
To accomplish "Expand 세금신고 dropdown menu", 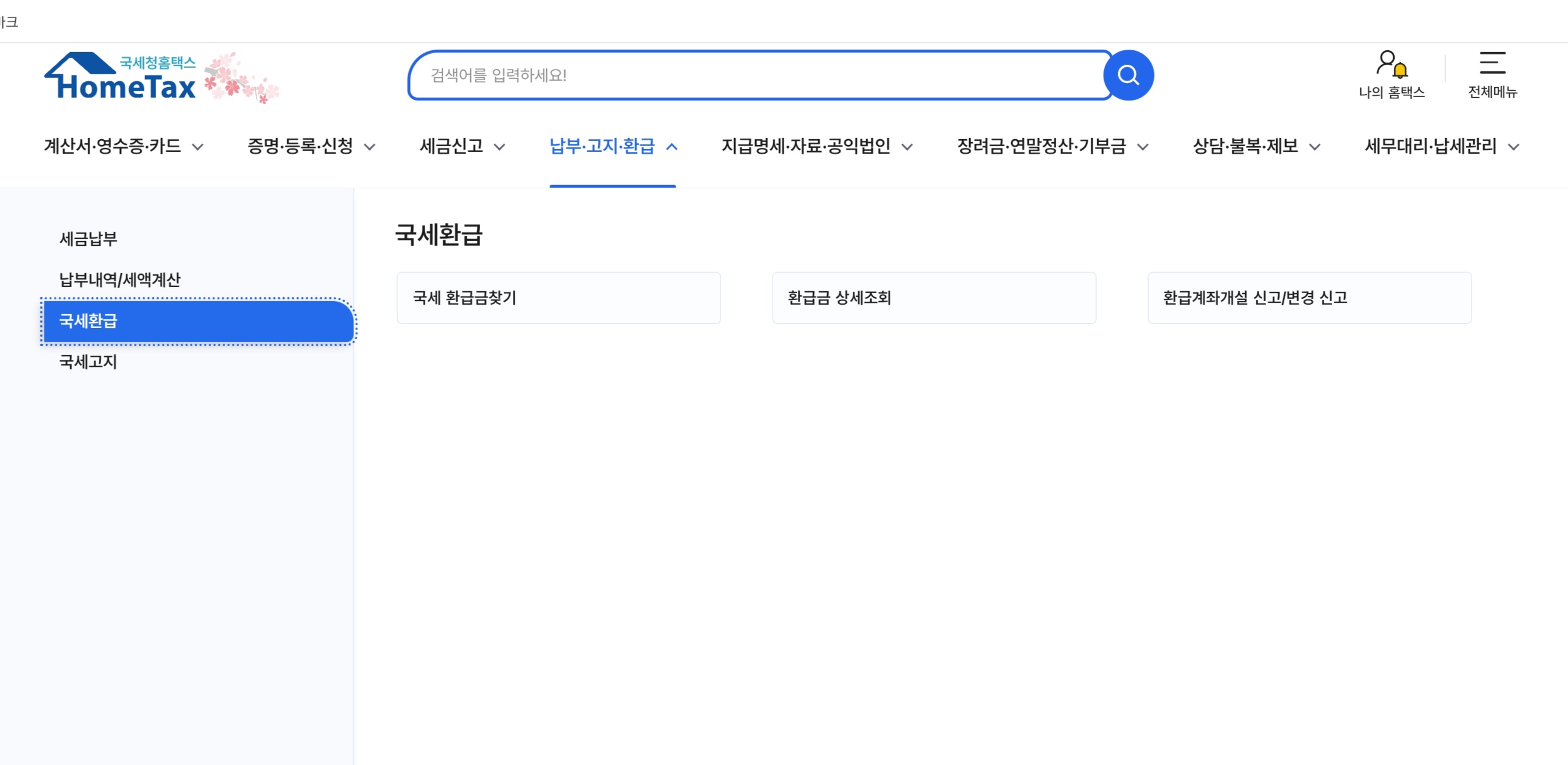I will pos(462,147).
